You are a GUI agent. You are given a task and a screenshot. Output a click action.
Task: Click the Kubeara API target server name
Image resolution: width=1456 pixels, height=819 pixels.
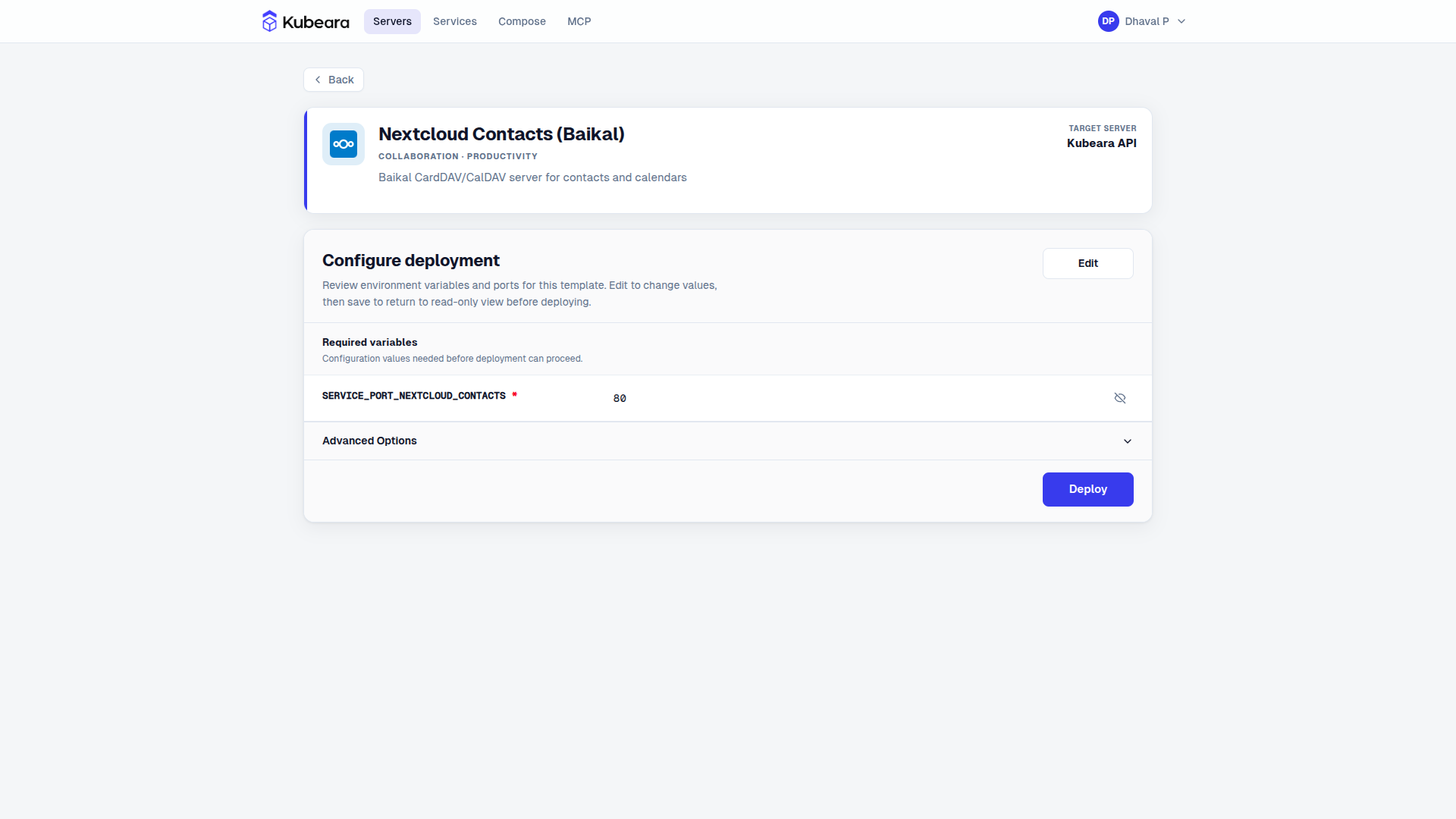tap(1101, 143)
